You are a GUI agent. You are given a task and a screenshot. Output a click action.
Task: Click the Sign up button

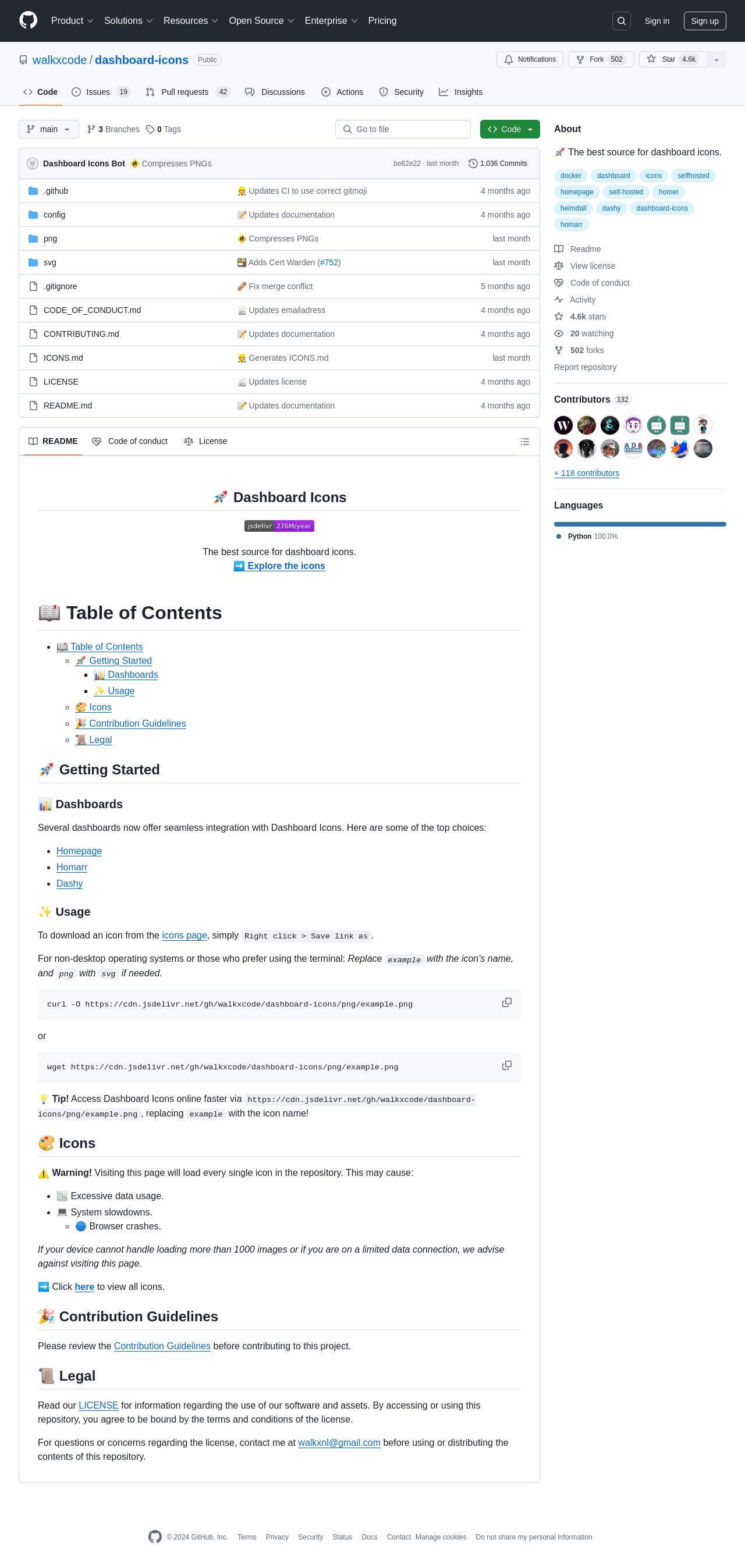coord(704,21)
